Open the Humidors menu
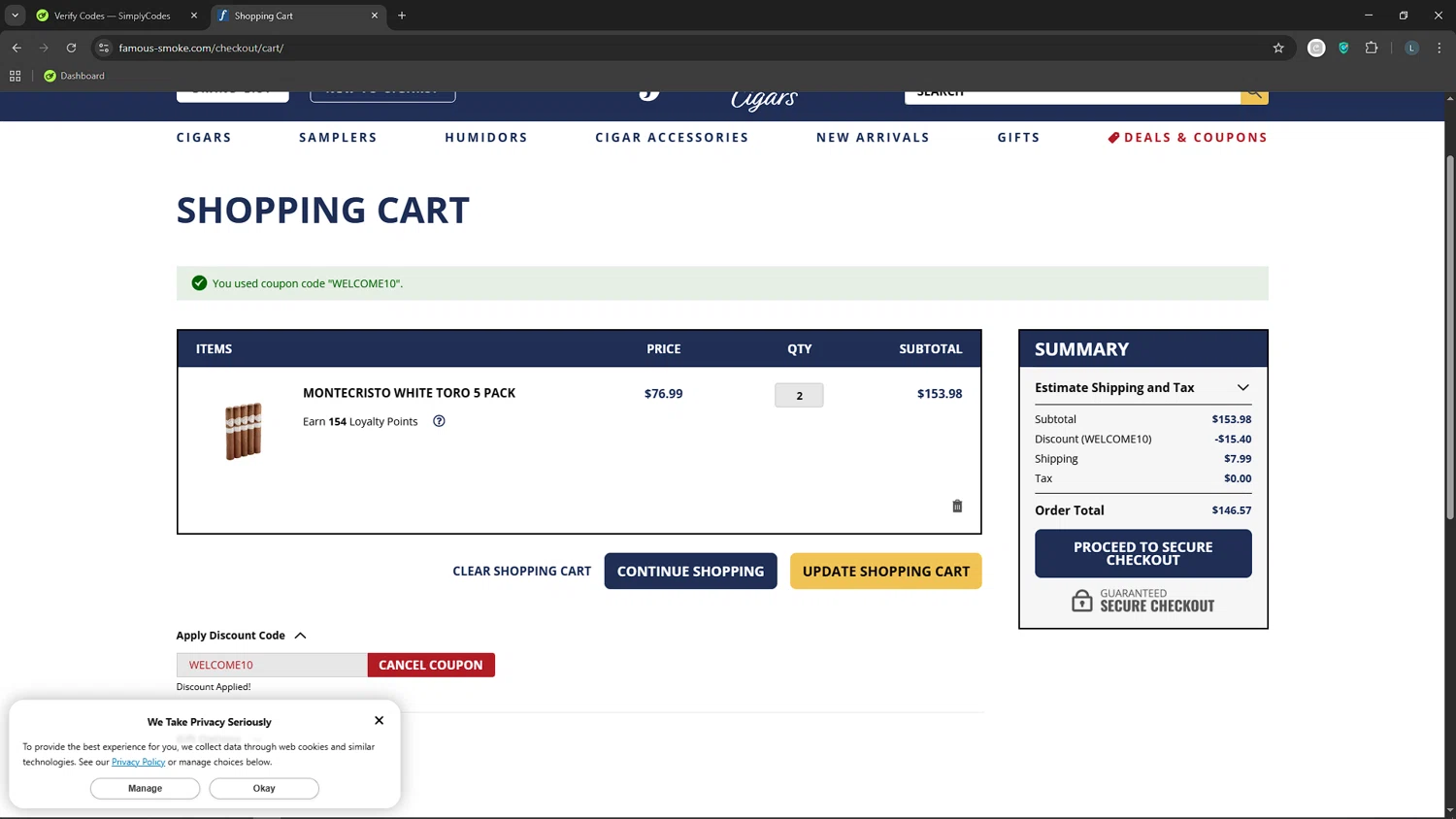 (486, 138)
